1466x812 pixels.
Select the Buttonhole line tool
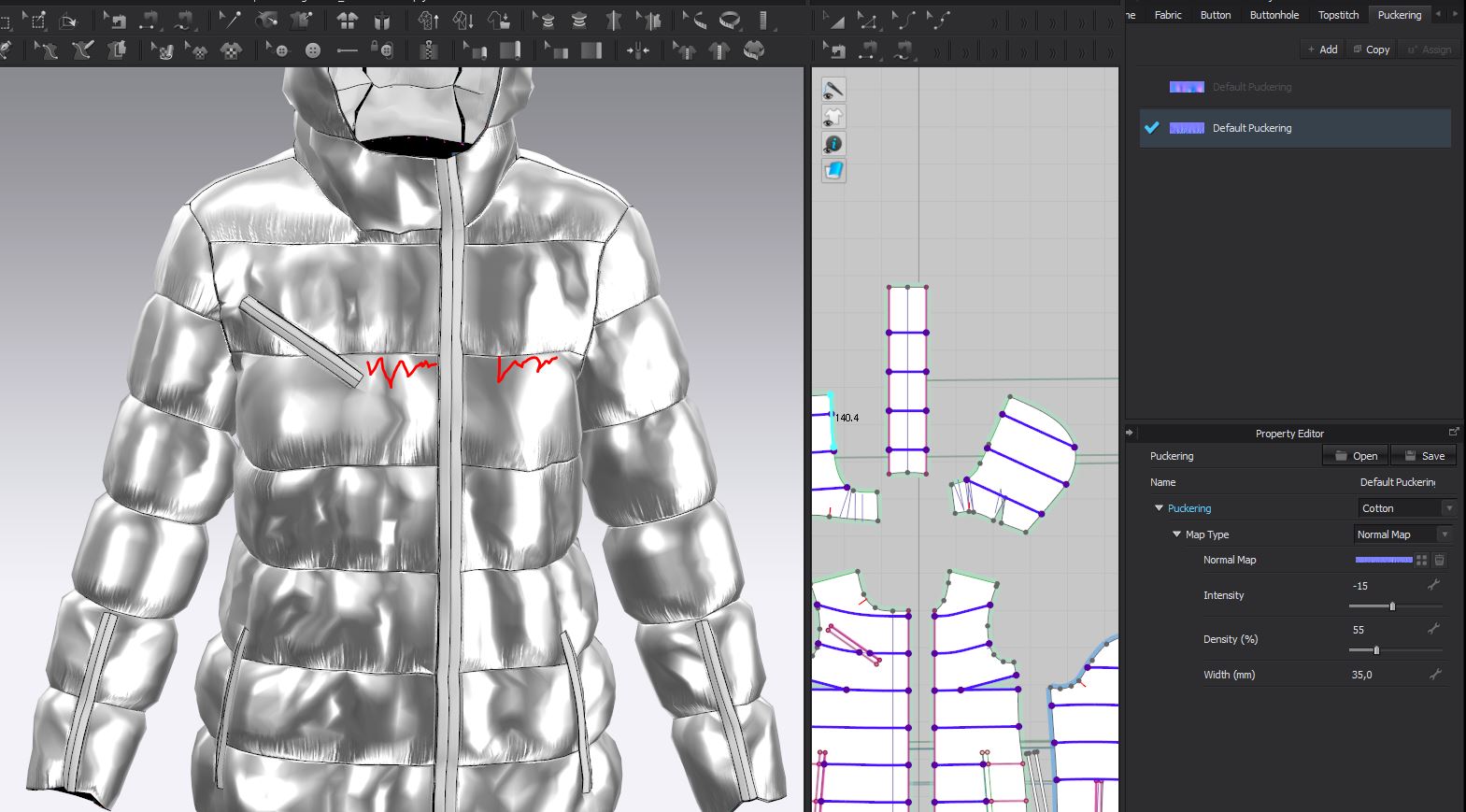click(x=347, y=50)
